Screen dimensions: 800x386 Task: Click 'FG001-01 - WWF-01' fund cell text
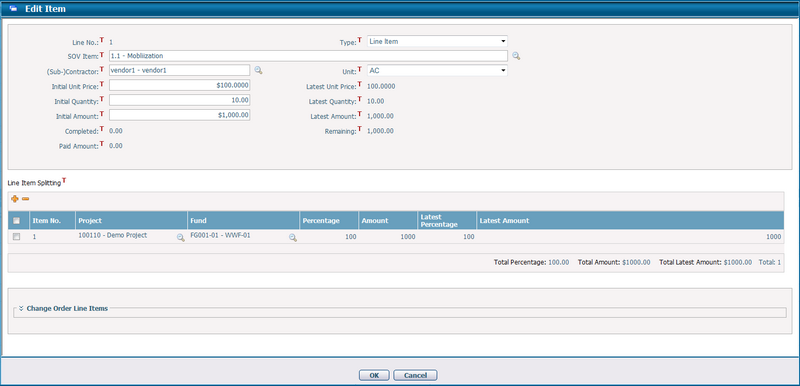click(220, 236)
